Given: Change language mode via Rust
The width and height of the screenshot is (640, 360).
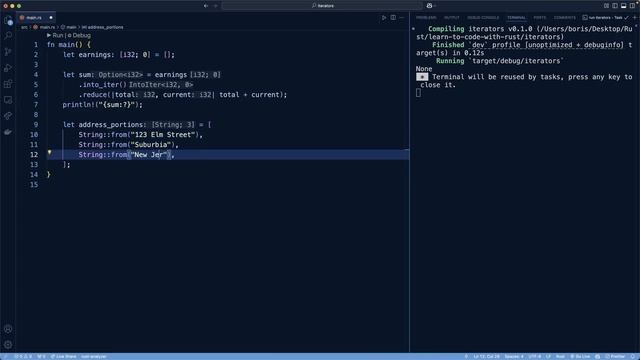Looking at the screenshot, I should (560, 356).
